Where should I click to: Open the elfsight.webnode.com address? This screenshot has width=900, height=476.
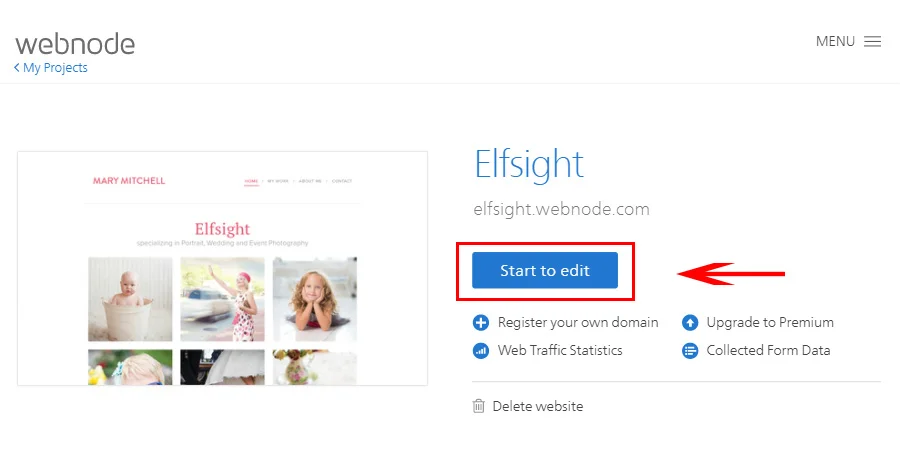pyautogui.click(x=561, y=209)
